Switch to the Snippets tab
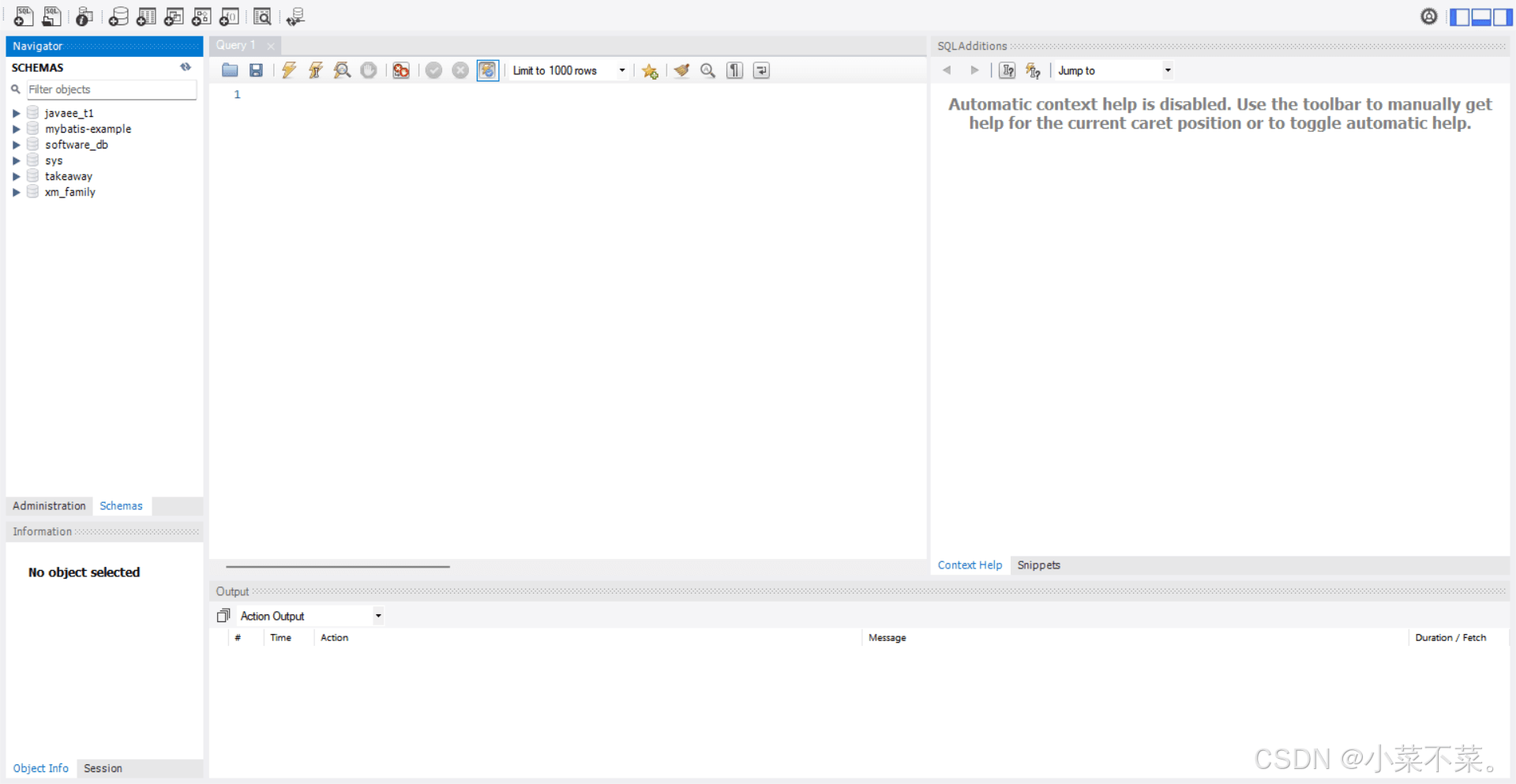This screenshot has height=784, width=1516. [1038, 565]
